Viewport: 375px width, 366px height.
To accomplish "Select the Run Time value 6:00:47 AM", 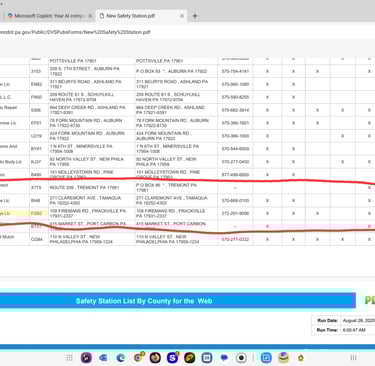I will coord(354,330).
